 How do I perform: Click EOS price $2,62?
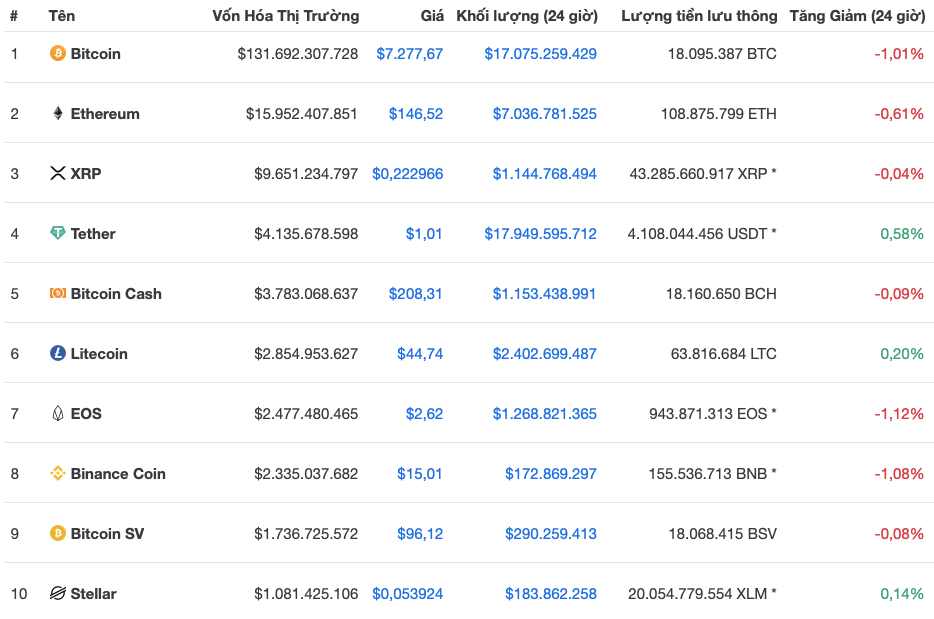[x=424, y=413]
